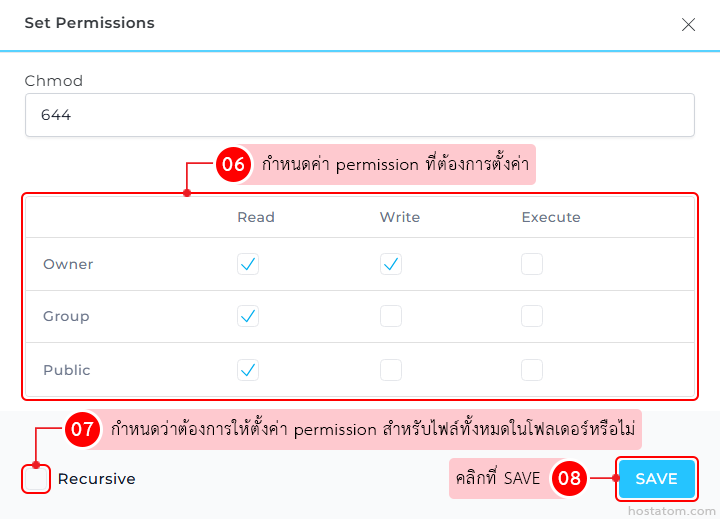Image resolution: width=720 pixels, height=519 pixels.
Task: Uncheck Owner Read permission
Action: pos(248,264)
